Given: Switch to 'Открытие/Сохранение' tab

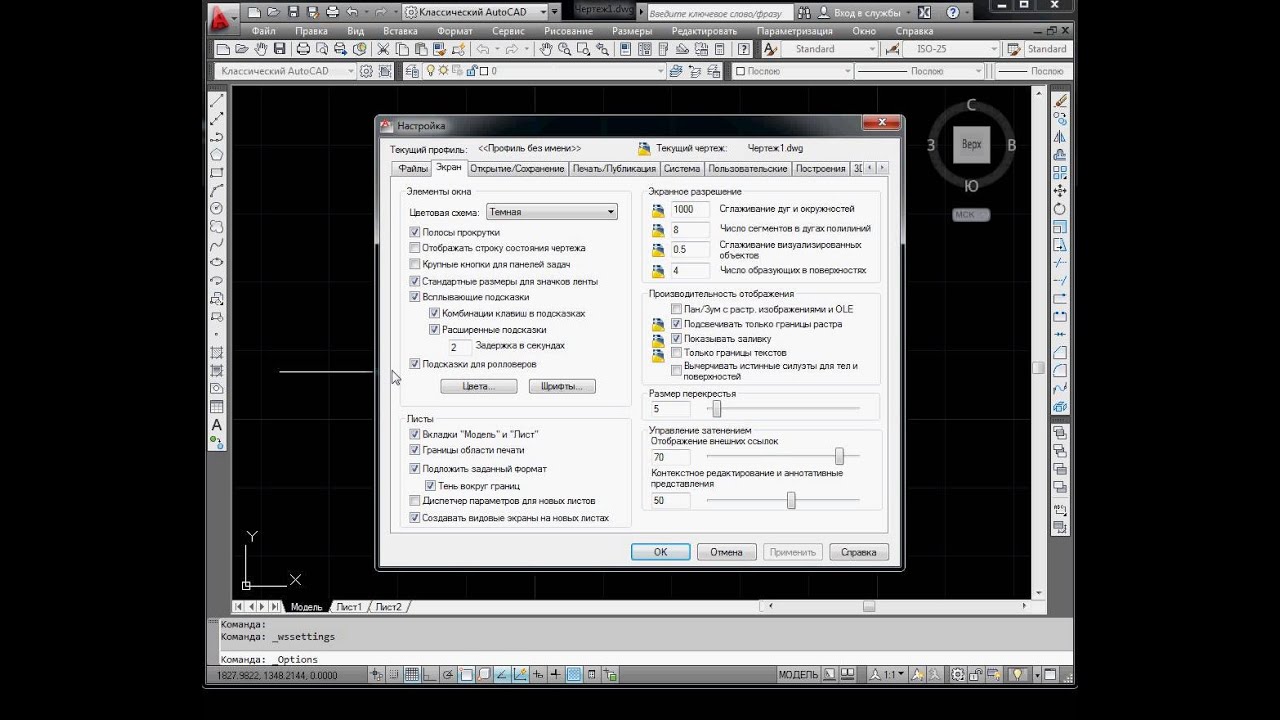Looking at the screenshot, I should (x=517, y=169).
